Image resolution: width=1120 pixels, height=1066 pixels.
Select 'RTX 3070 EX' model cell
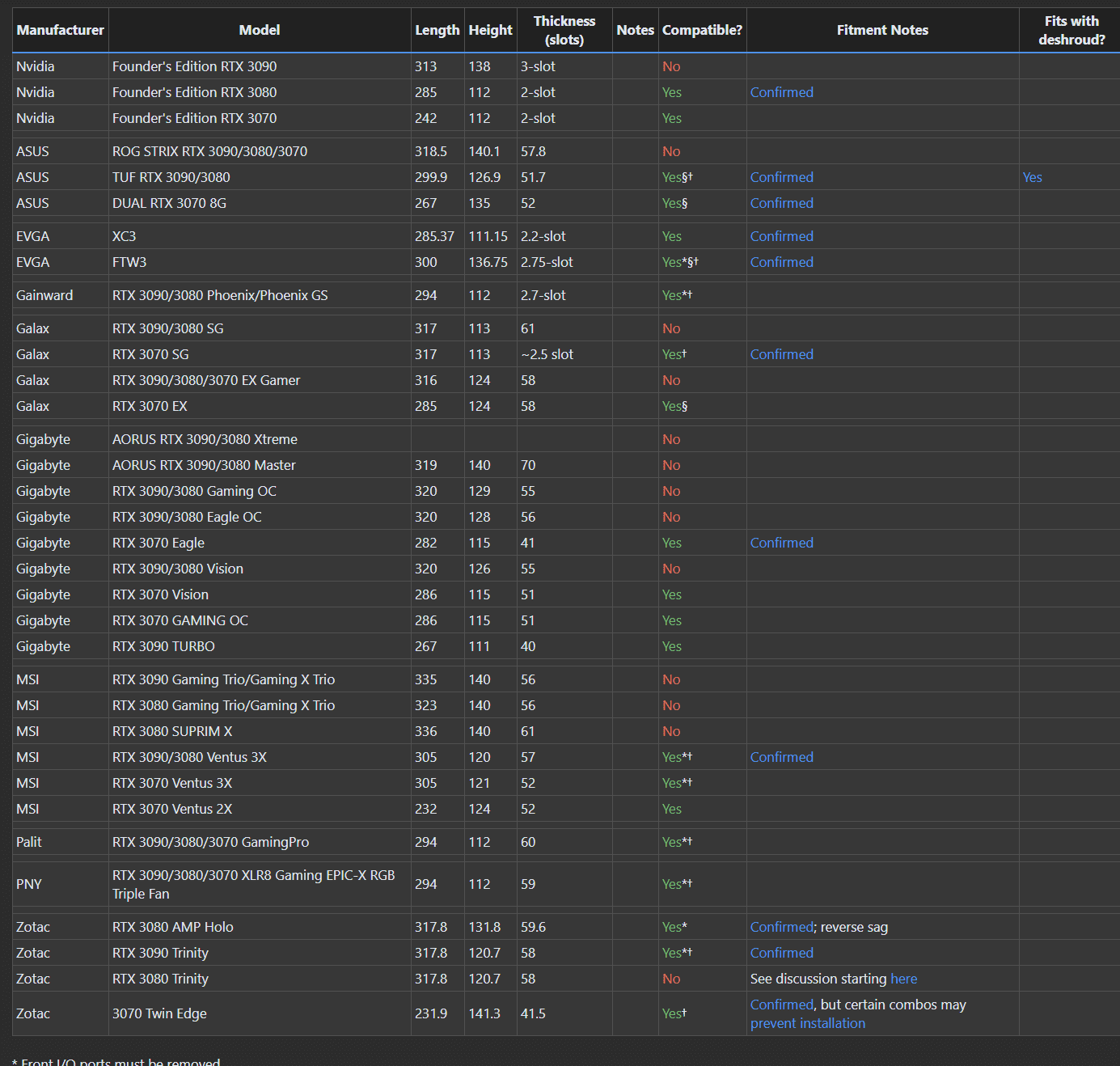260,406
